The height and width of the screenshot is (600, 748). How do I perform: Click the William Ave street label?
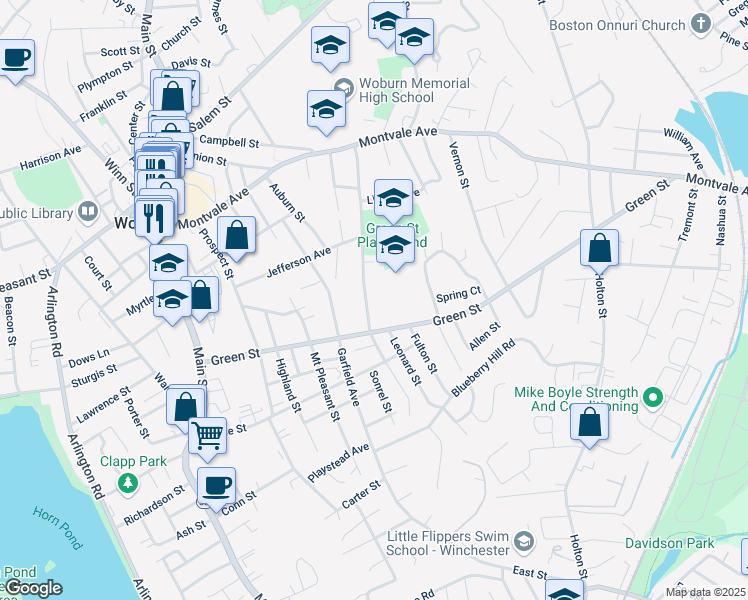[x=683, y=148]
